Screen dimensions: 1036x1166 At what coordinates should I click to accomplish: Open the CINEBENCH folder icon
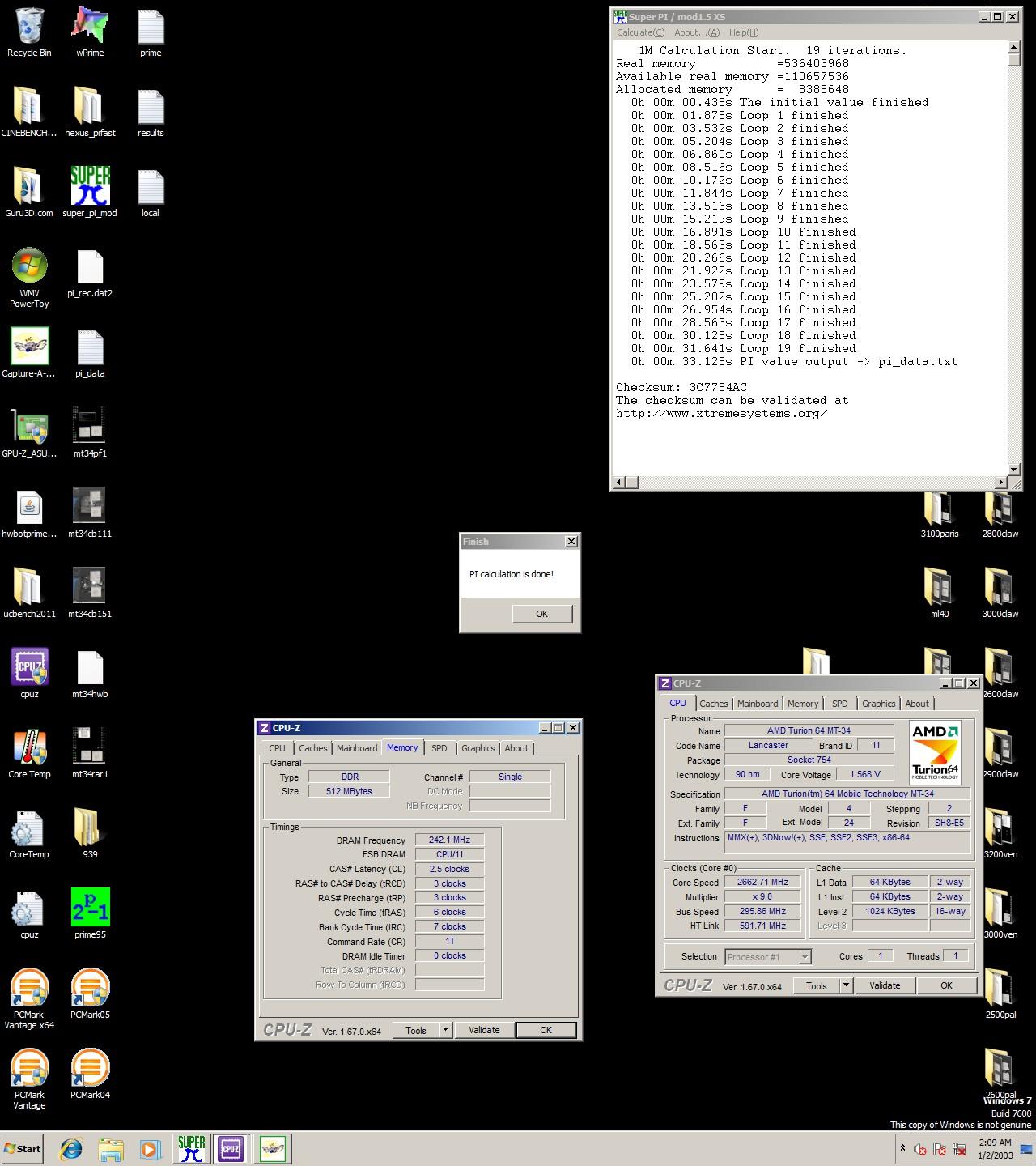tap(29, 112)
